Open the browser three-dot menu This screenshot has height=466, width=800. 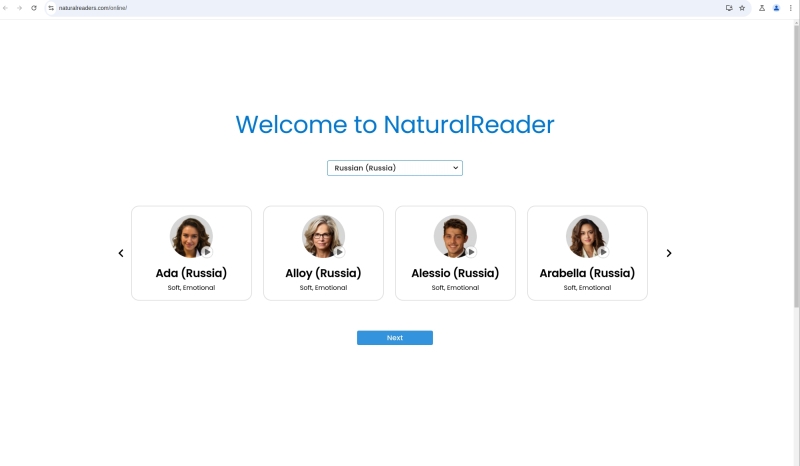(791, 7)
